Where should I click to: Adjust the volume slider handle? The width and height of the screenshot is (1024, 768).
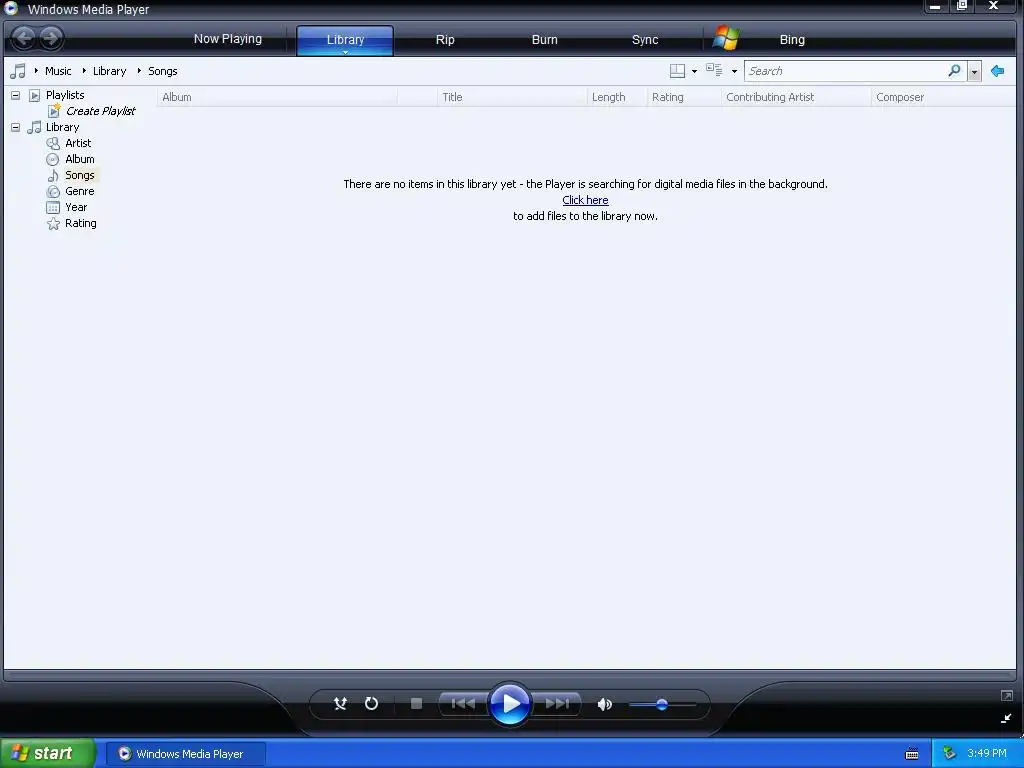[x=662, y=705]
